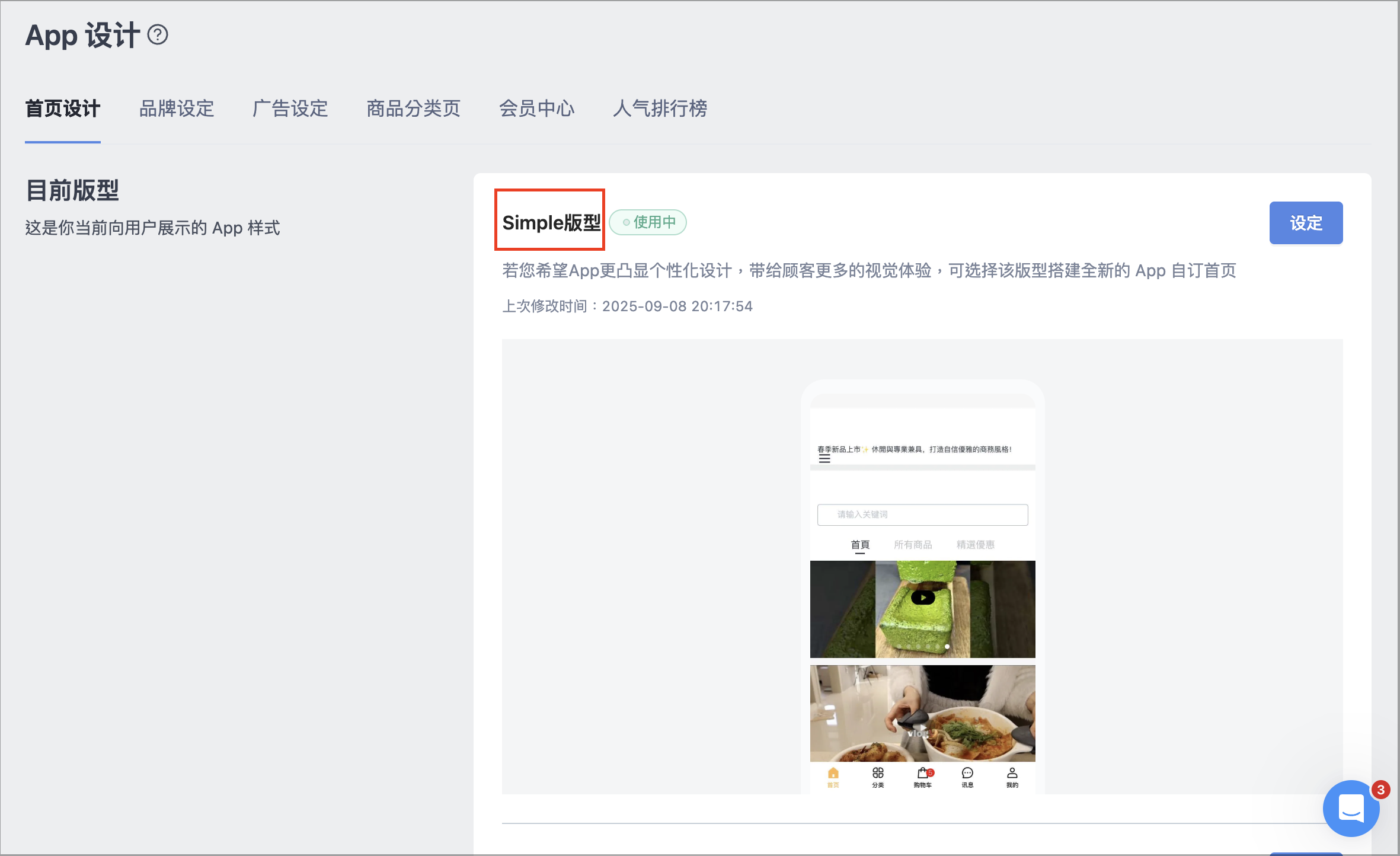The image size is (1400, 856).
Task: Switch to the 品牌设定 tab
Action: [177, 108]
